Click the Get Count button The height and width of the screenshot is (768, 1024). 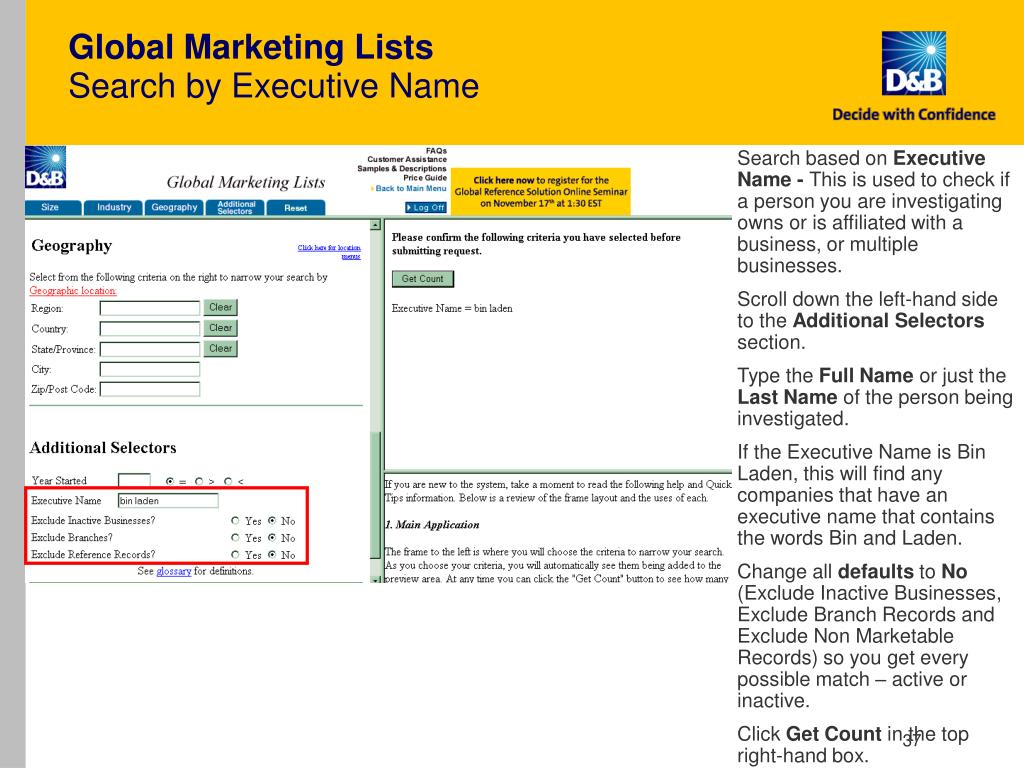(423, 279)
